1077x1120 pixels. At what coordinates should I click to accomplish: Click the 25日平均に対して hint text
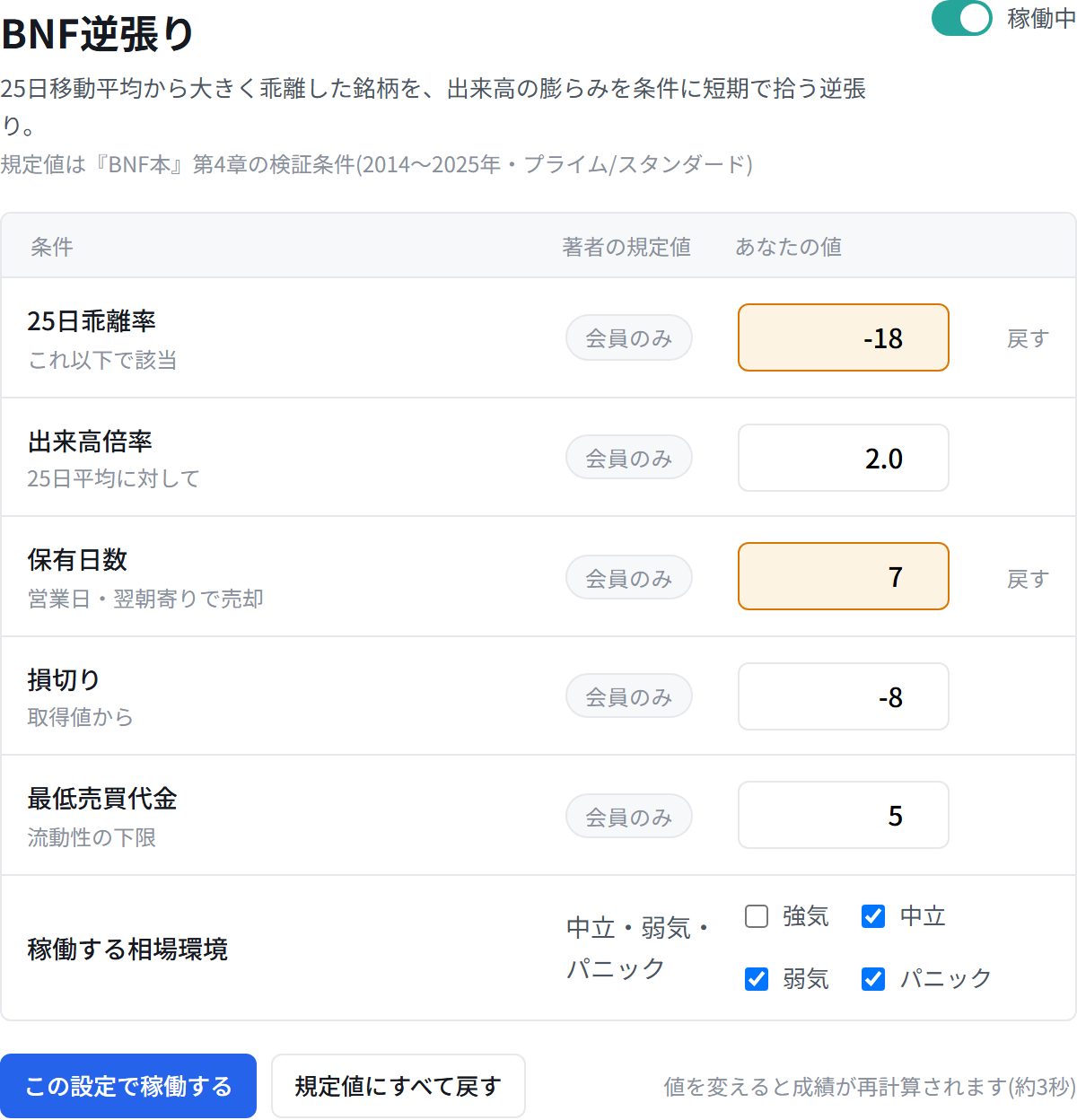(113, 479)
